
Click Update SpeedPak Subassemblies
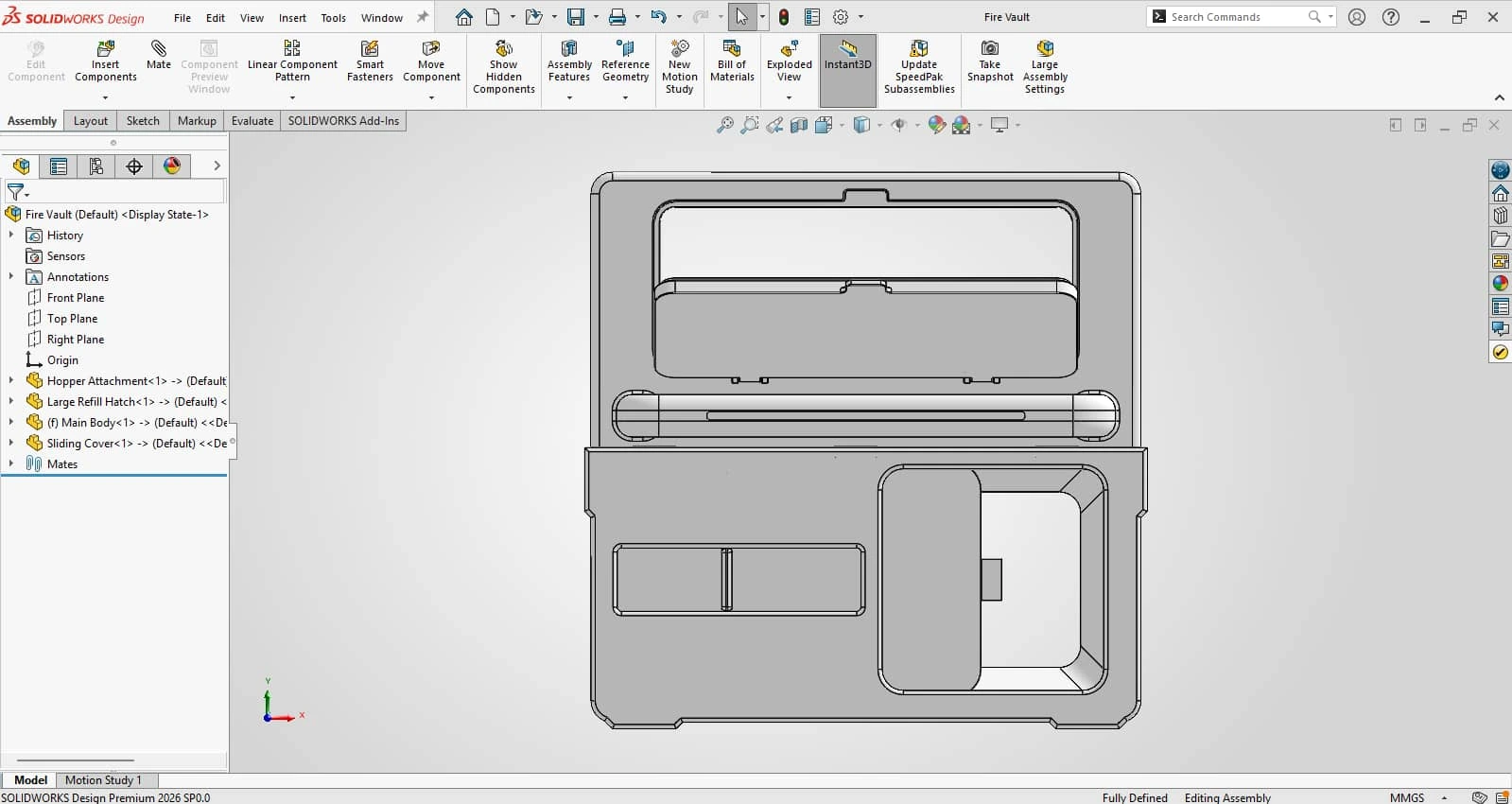(919, 67)
